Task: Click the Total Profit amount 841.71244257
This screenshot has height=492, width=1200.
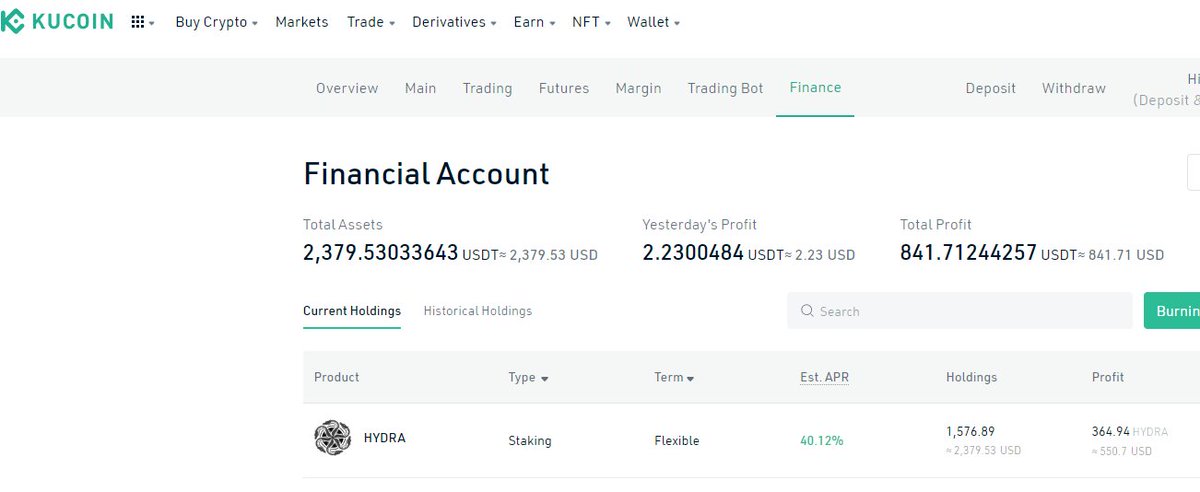Action: pos(969,253)
